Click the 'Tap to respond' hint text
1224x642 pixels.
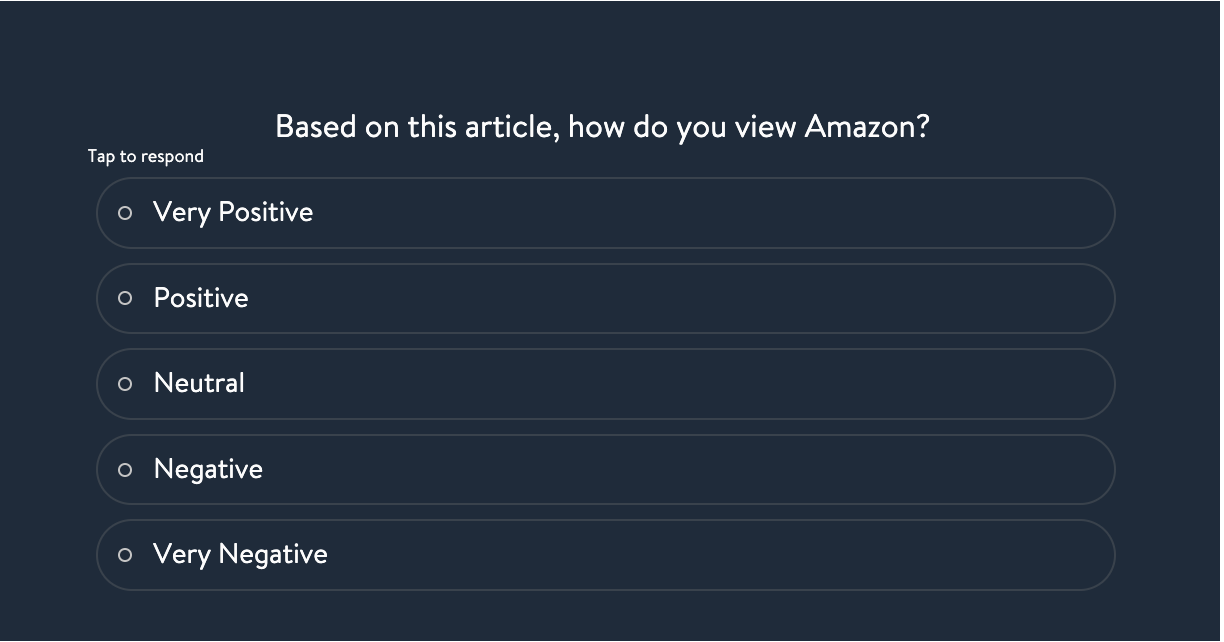coord(146,156)
